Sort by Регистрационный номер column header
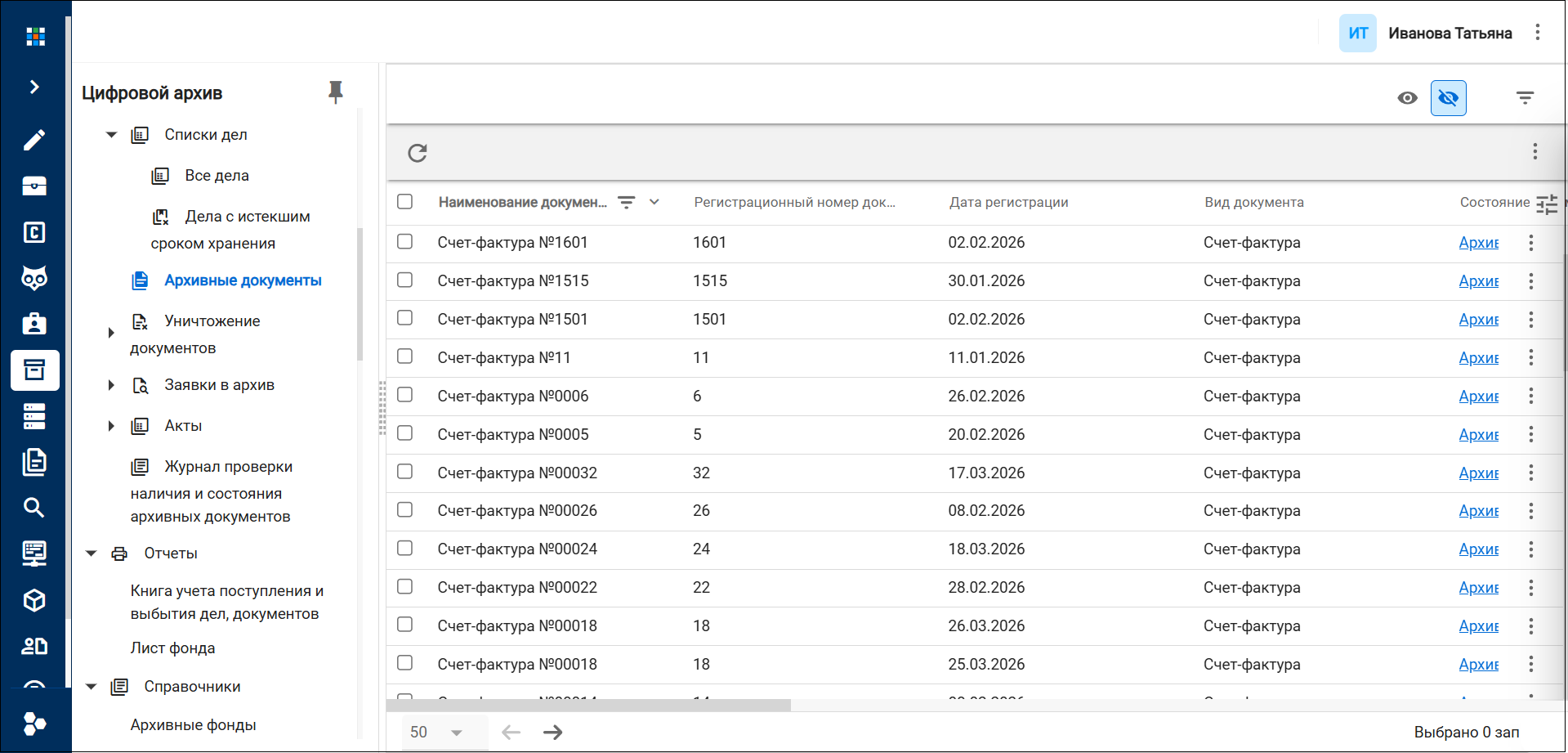This screenshot has height=753, width=1568. (794, 203)
